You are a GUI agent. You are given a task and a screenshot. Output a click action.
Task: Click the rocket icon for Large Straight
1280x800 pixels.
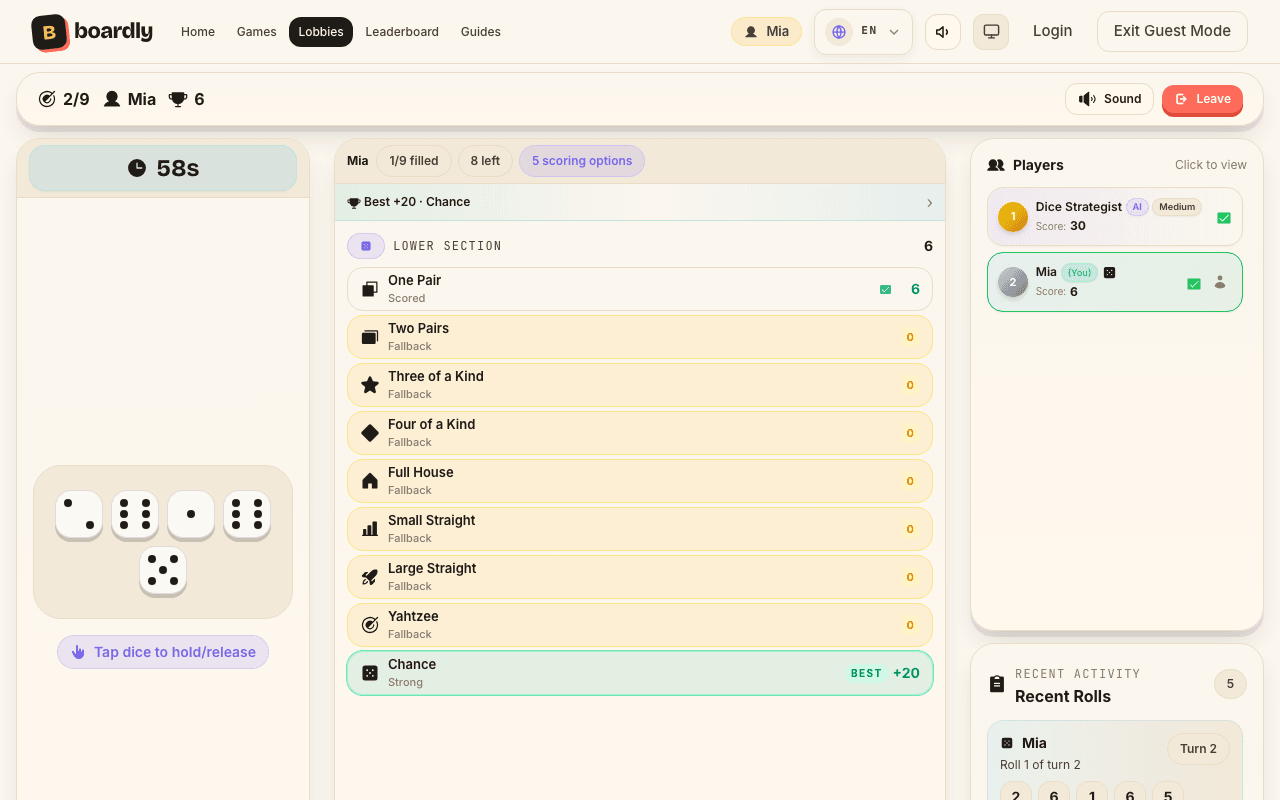click(370, 577)
